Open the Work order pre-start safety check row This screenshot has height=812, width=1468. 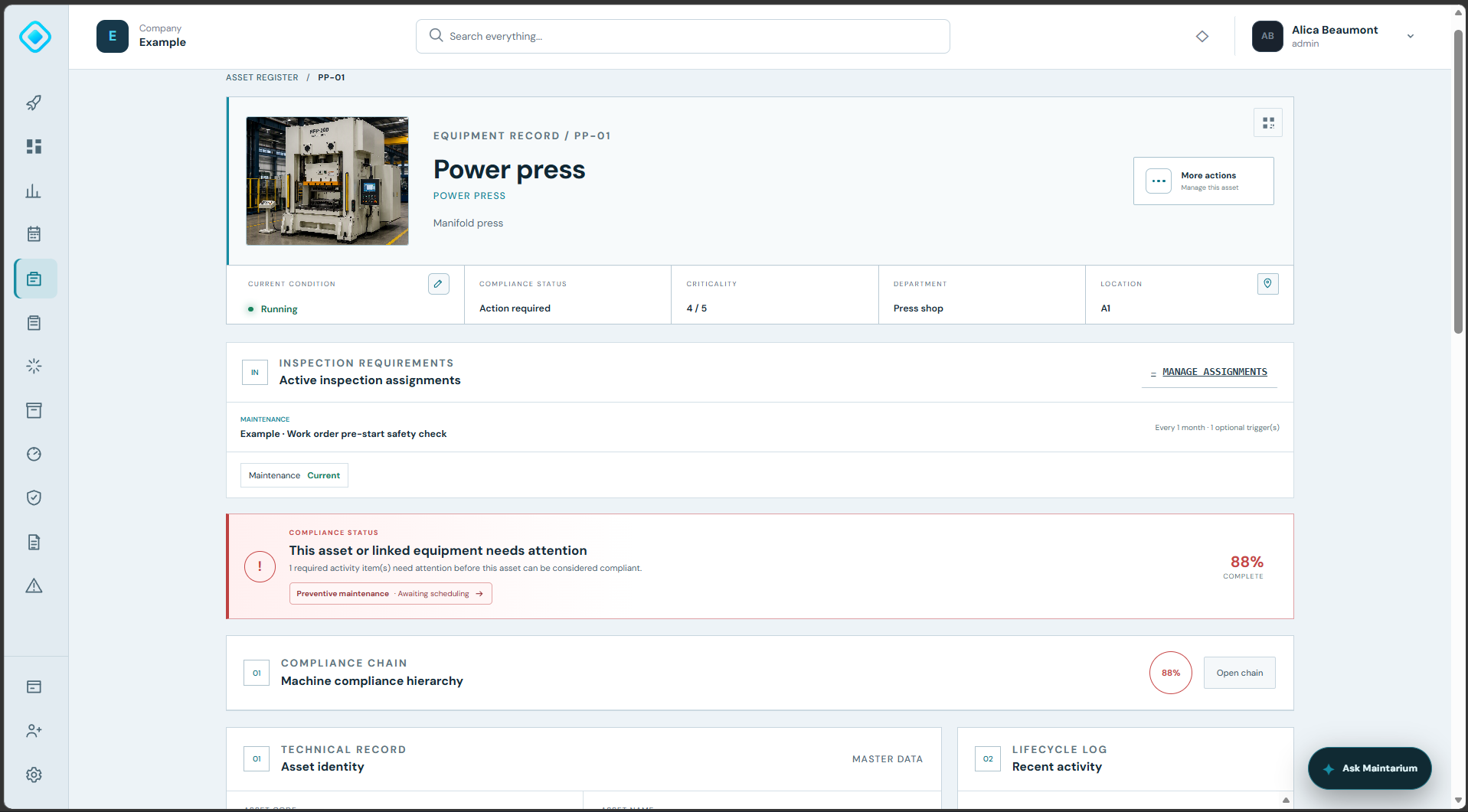760,427
